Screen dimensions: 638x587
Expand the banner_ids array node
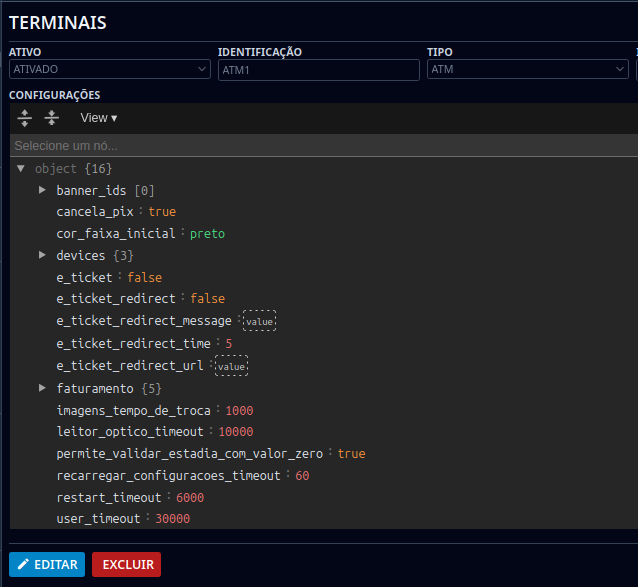(42, 190)
